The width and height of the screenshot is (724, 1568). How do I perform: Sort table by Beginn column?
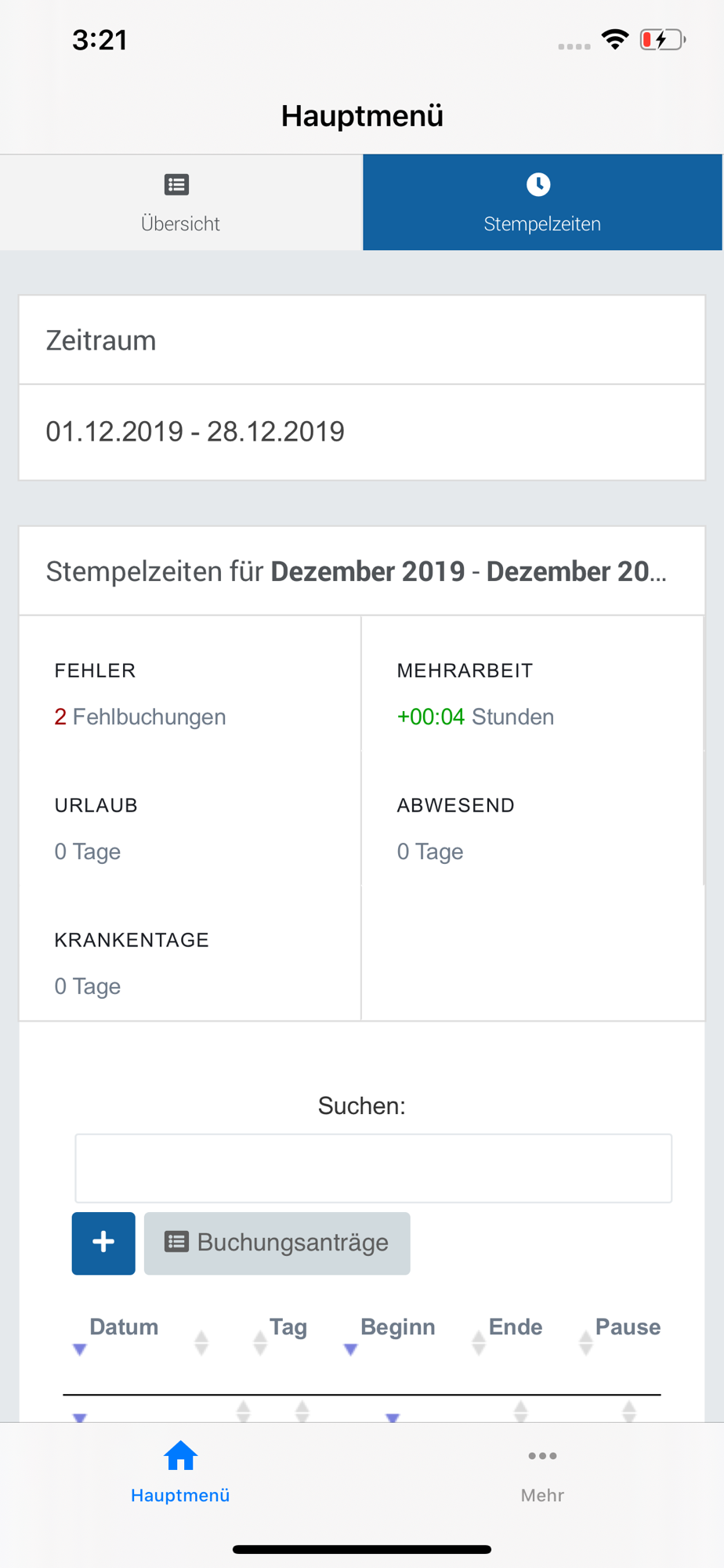pos(397,1327)
